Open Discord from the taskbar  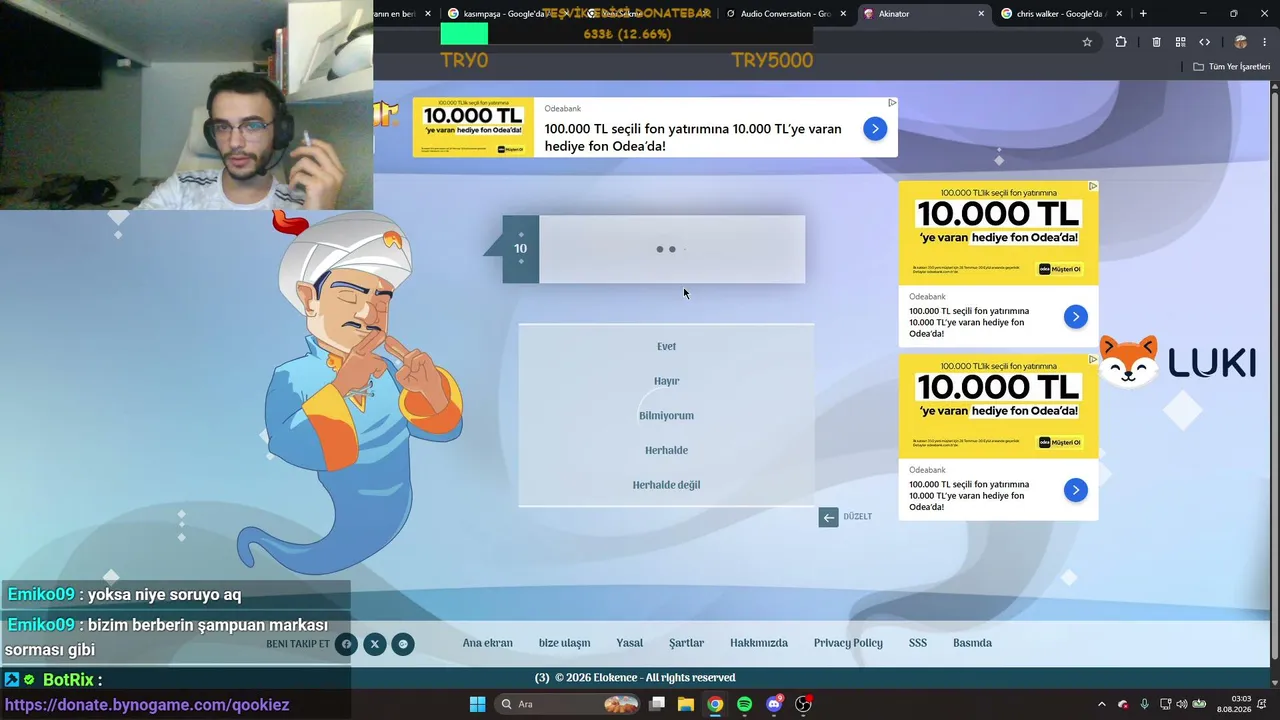pyautogui.click(x=773, y=704)
